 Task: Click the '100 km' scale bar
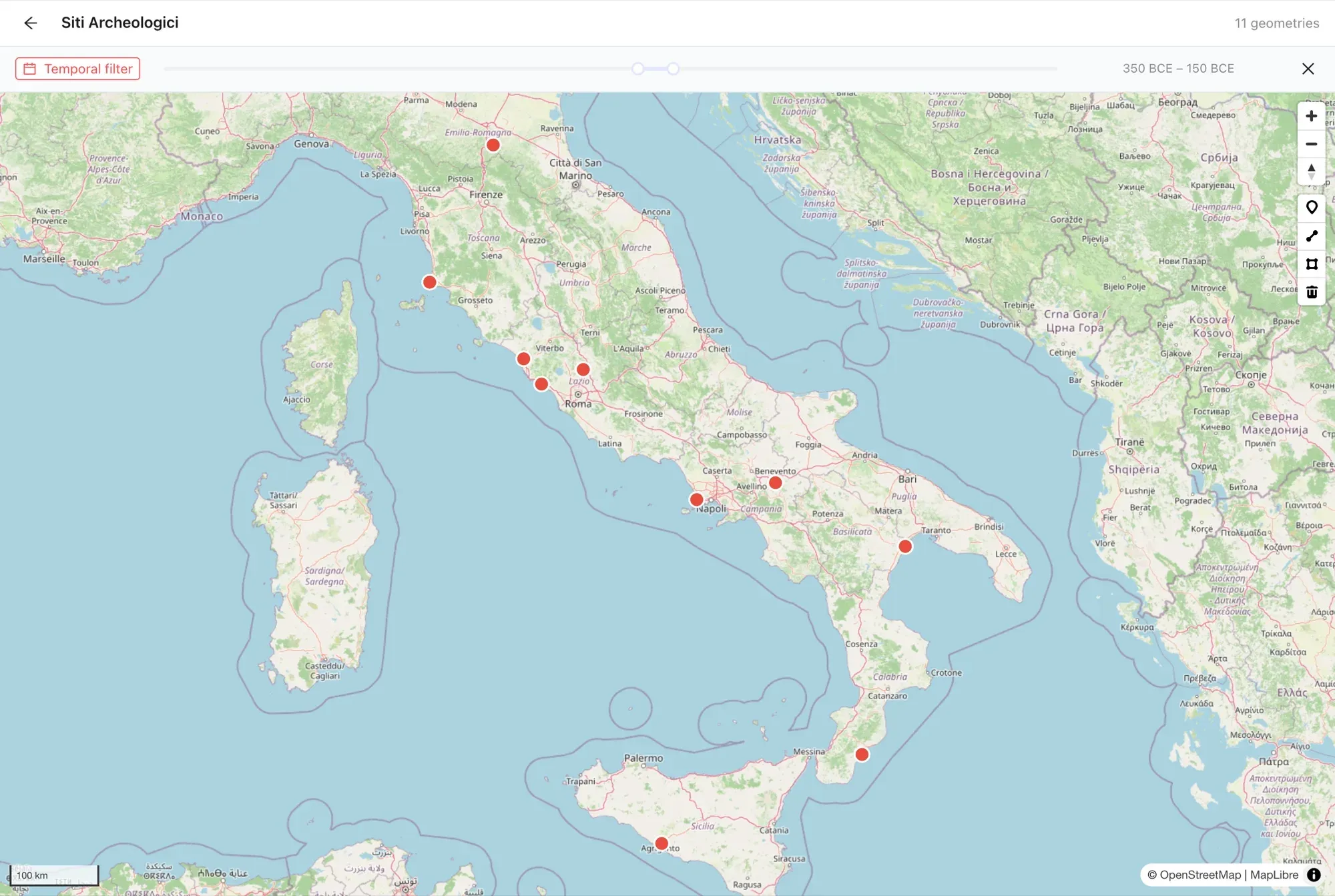point(54,875)
